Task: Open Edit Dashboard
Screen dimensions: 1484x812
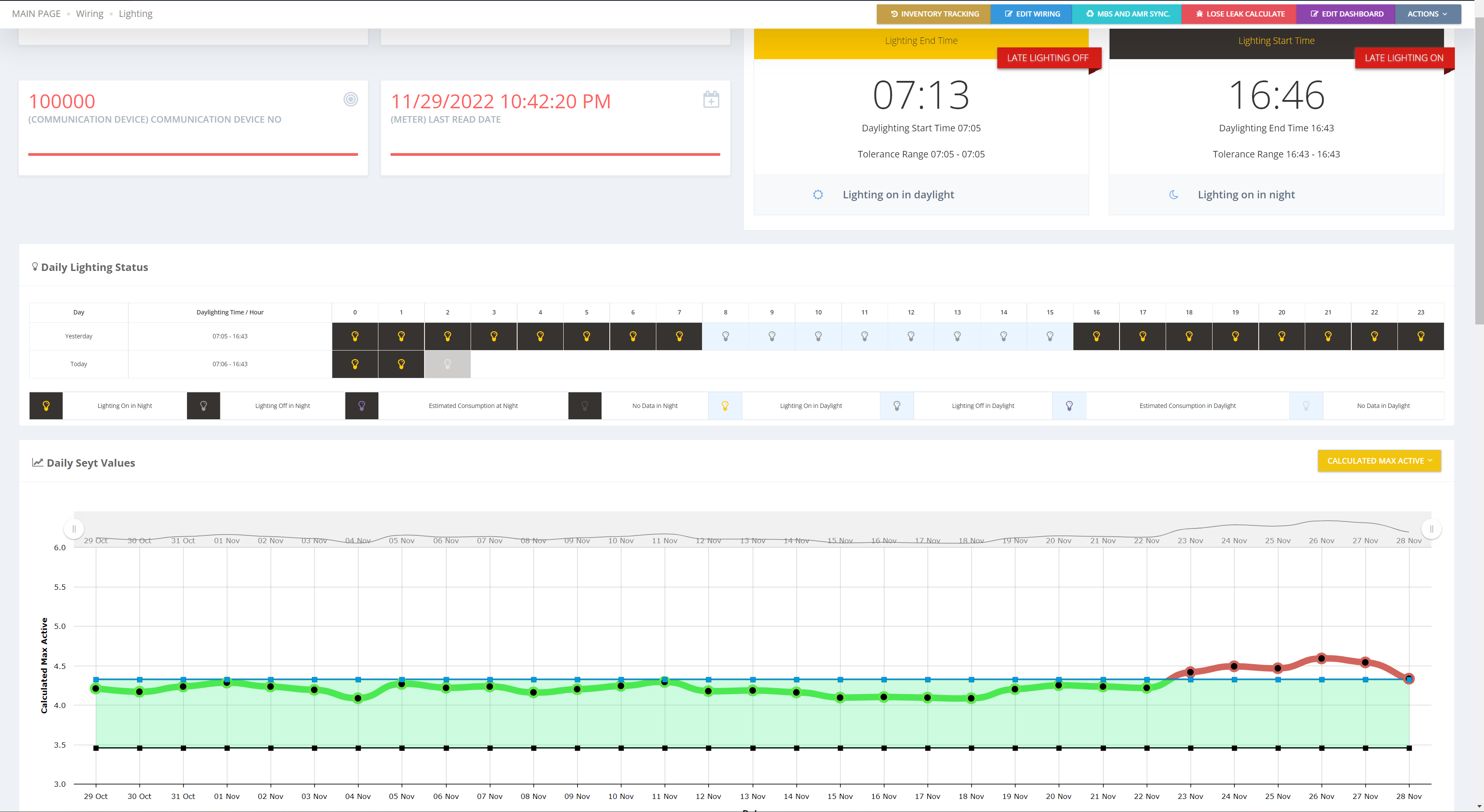Action: [x=1346, y=14]
